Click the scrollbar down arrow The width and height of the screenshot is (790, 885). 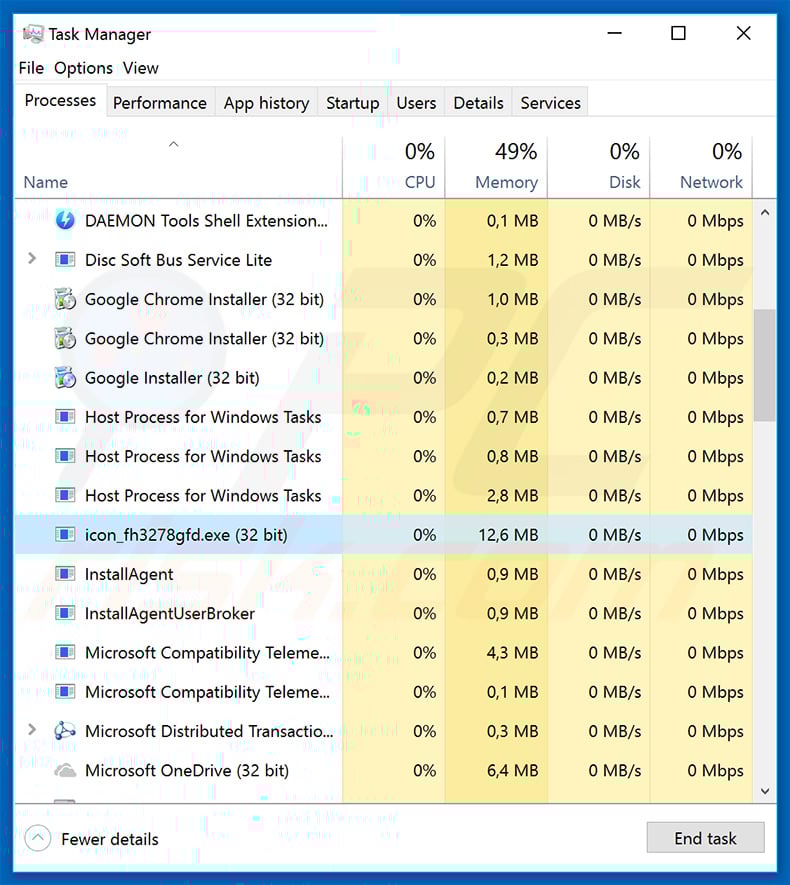(765, 791)
